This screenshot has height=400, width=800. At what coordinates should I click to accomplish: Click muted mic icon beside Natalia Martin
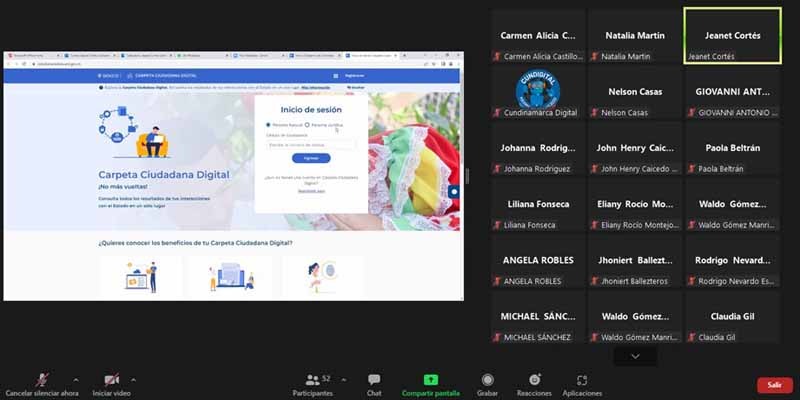point(594,57)
